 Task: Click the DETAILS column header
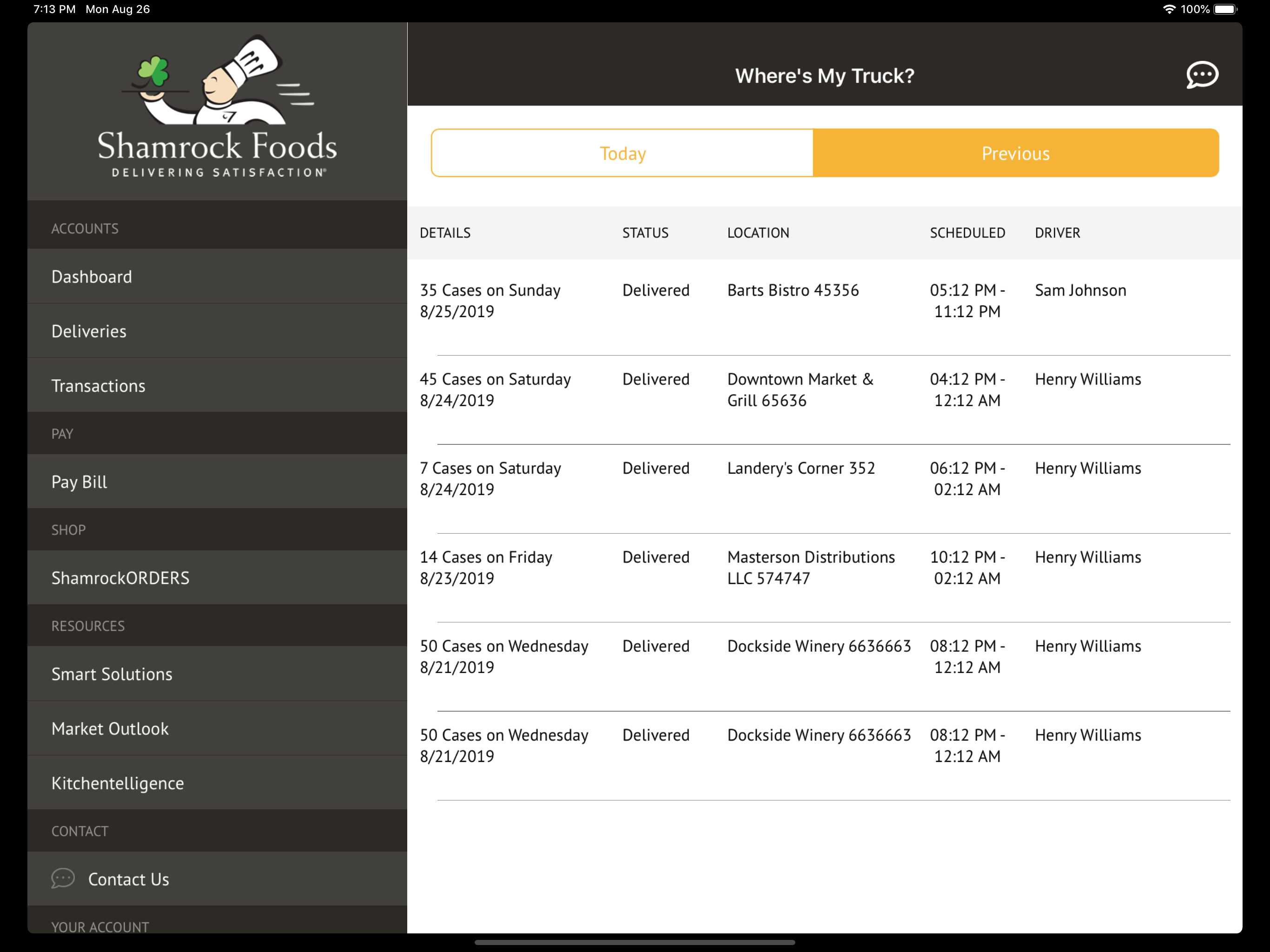point(445,233)
